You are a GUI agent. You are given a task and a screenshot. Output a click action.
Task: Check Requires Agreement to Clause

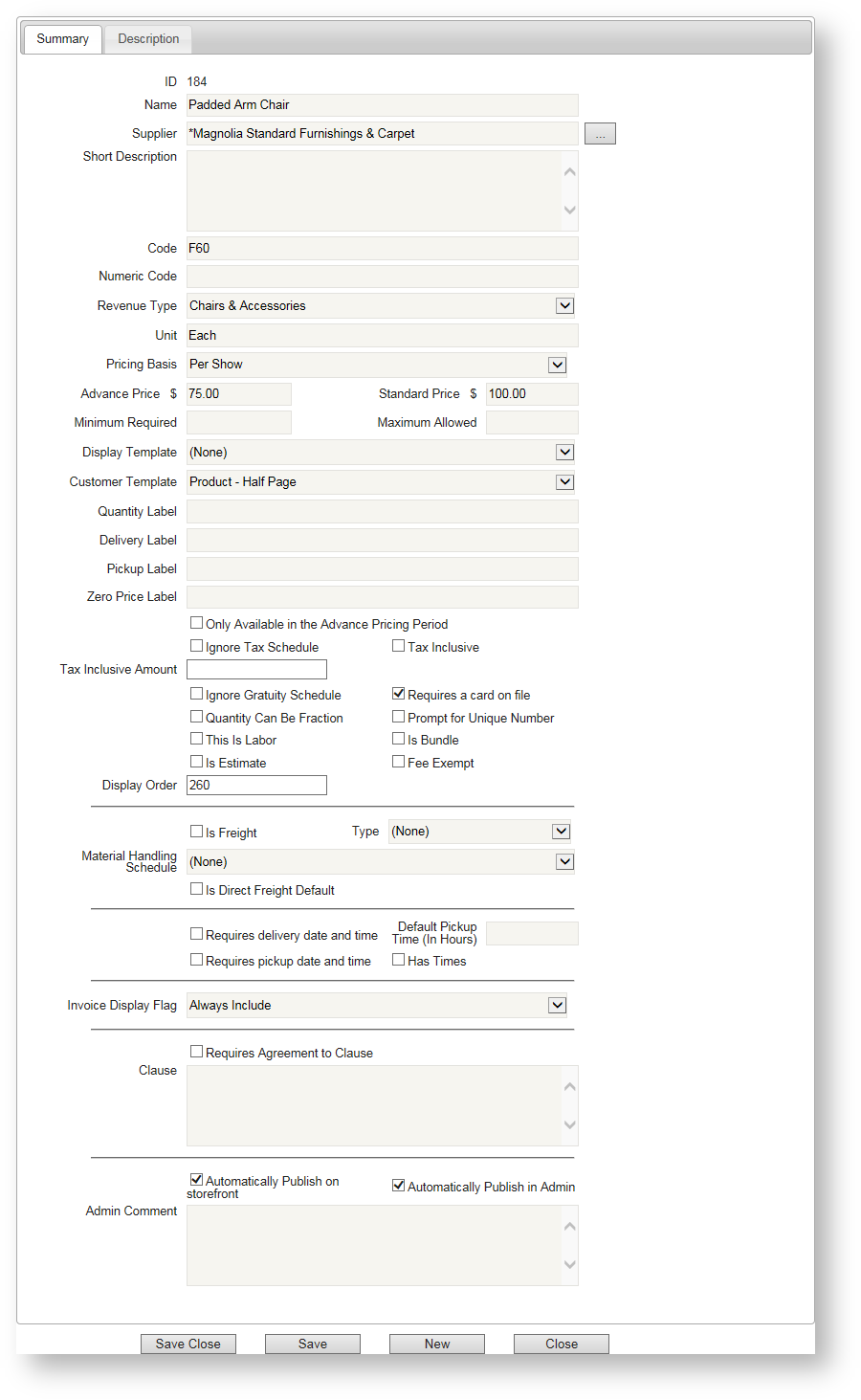pos(197,1052)
